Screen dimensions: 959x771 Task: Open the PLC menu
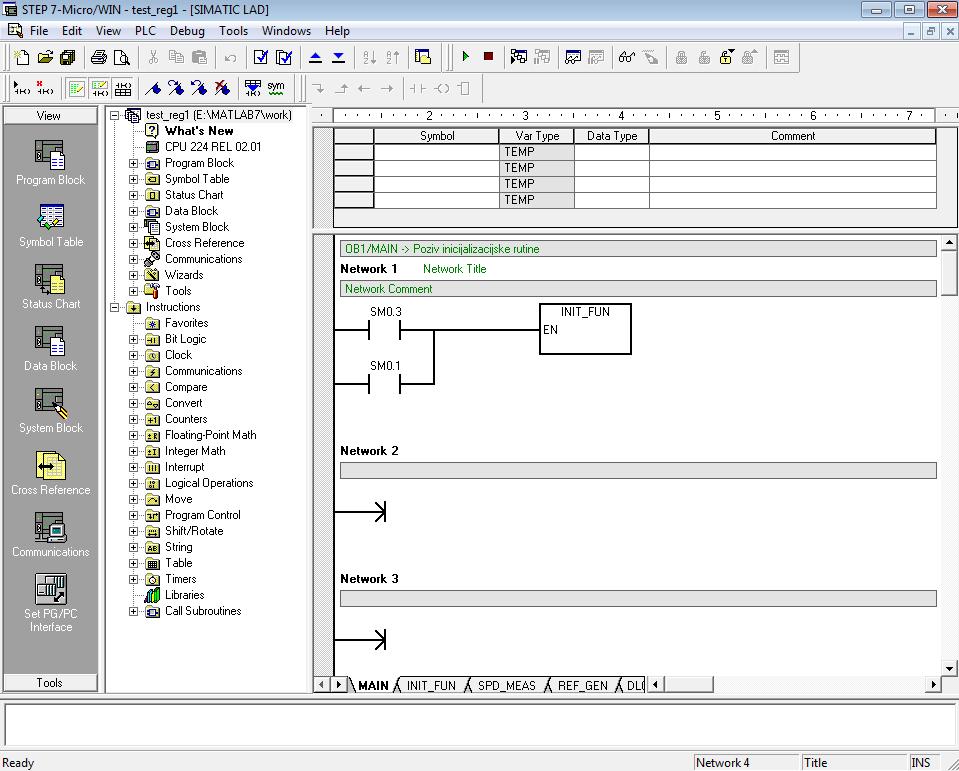[x=145, y=31]
